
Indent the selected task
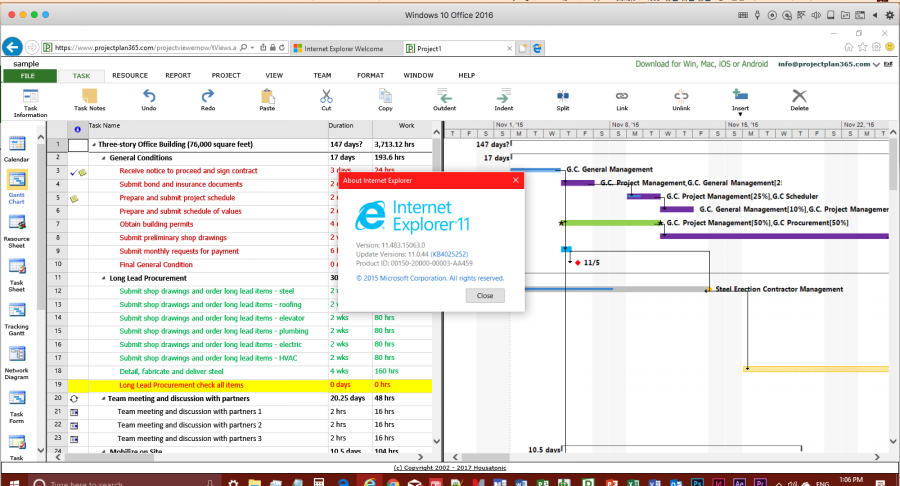point(503,99)
